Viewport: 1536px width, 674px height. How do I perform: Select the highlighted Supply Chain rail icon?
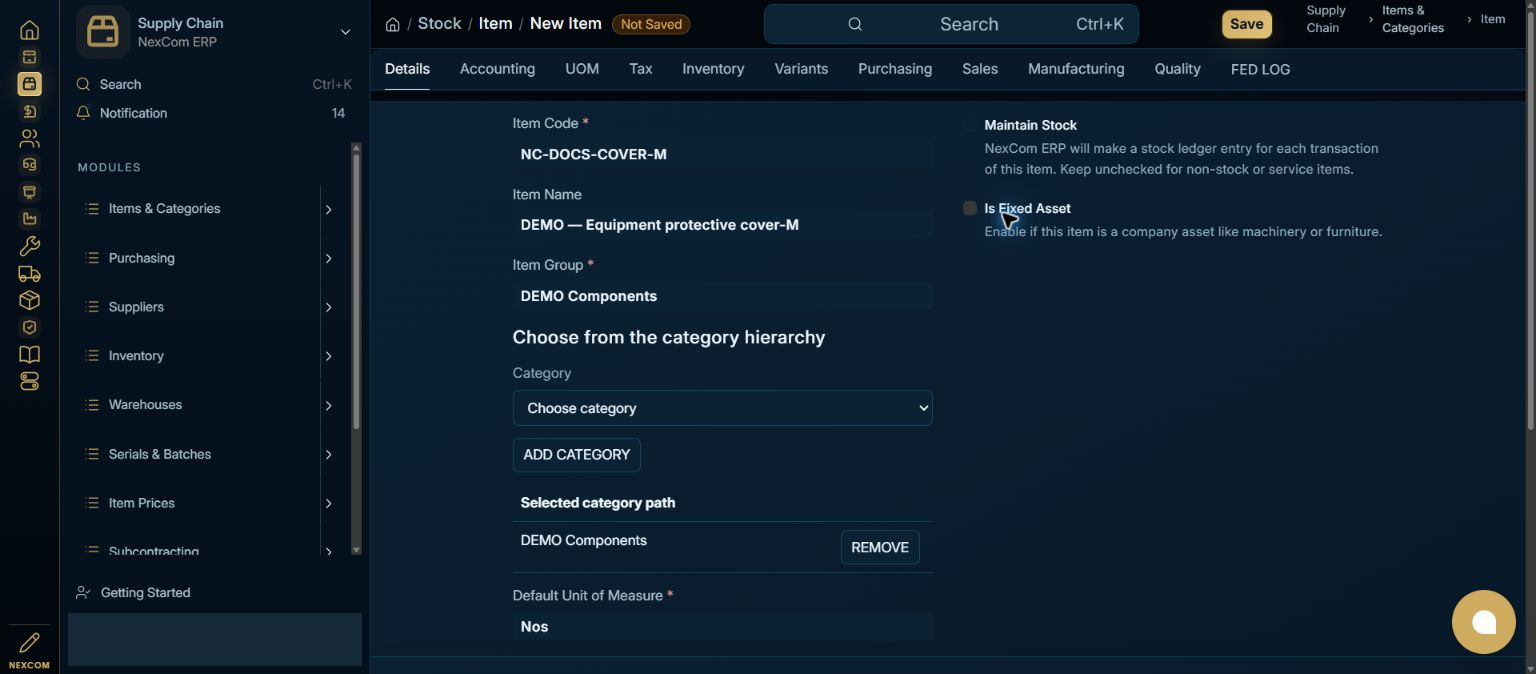[29, 84]
